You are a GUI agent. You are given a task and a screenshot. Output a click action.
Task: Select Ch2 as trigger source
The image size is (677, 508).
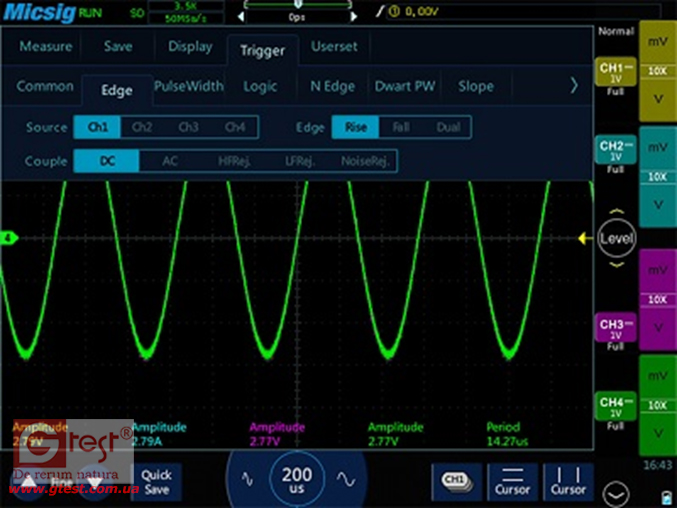(143, 127)
